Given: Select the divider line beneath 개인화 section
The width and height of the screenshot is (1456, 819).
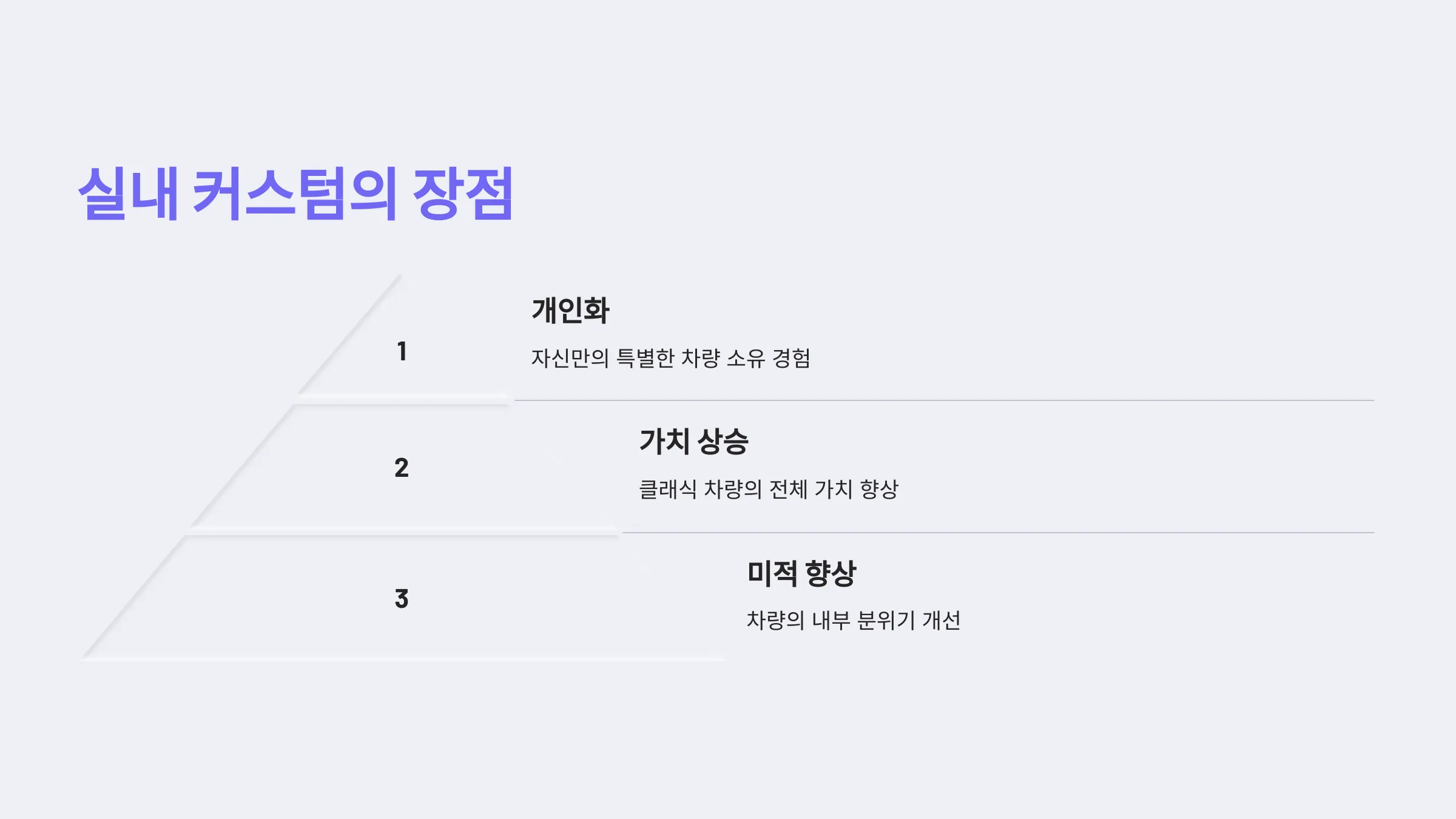Looking at the screenshot, I should click(944, 400).
